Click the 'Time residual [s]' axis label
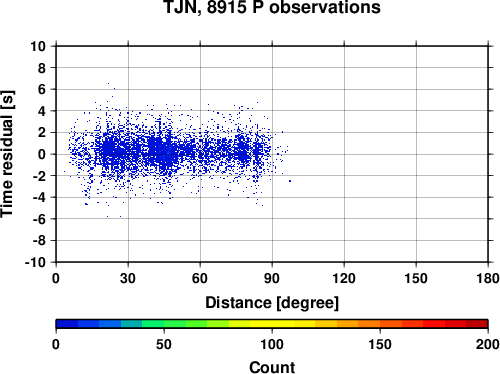This screenshot has width=500, height=374. point(7,154)
